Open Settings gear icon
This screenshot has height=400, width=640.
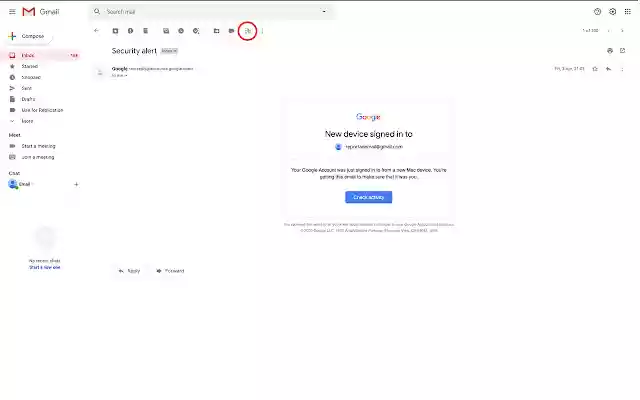click(613, 12)
